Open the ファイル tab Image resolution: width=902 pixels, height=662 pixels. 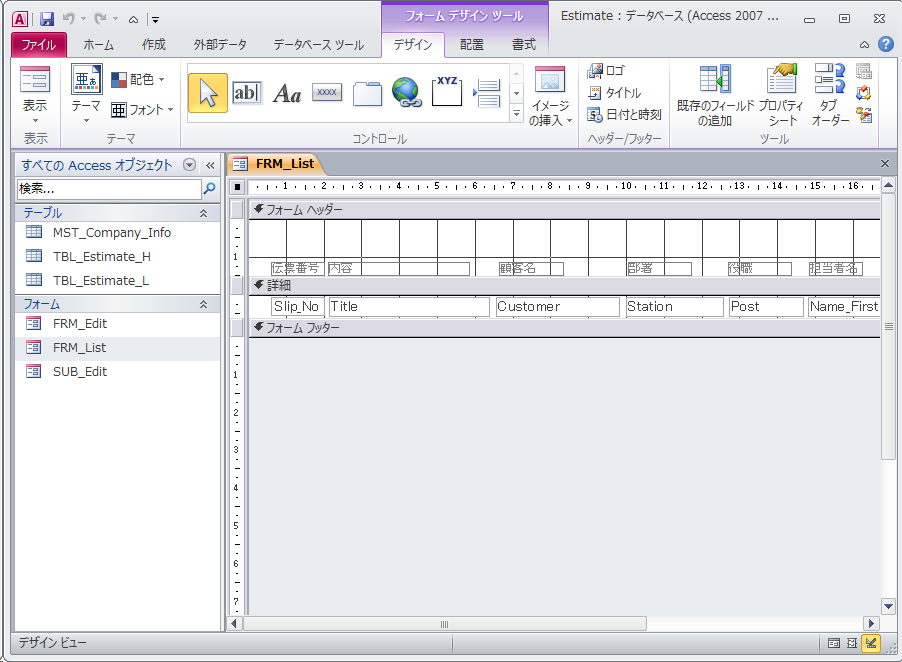point(39,45)
